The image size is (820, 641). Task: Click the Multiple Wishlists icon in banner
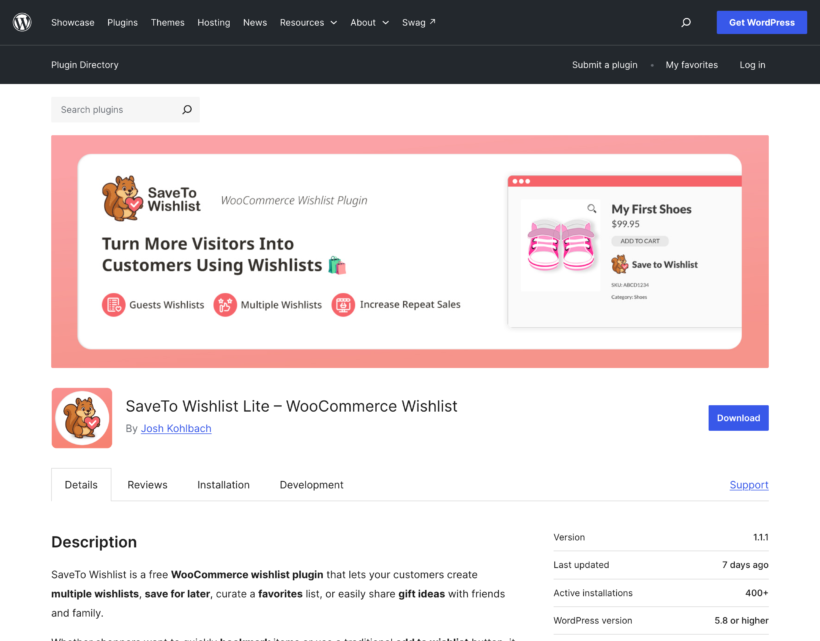click(x=225, y=305)
